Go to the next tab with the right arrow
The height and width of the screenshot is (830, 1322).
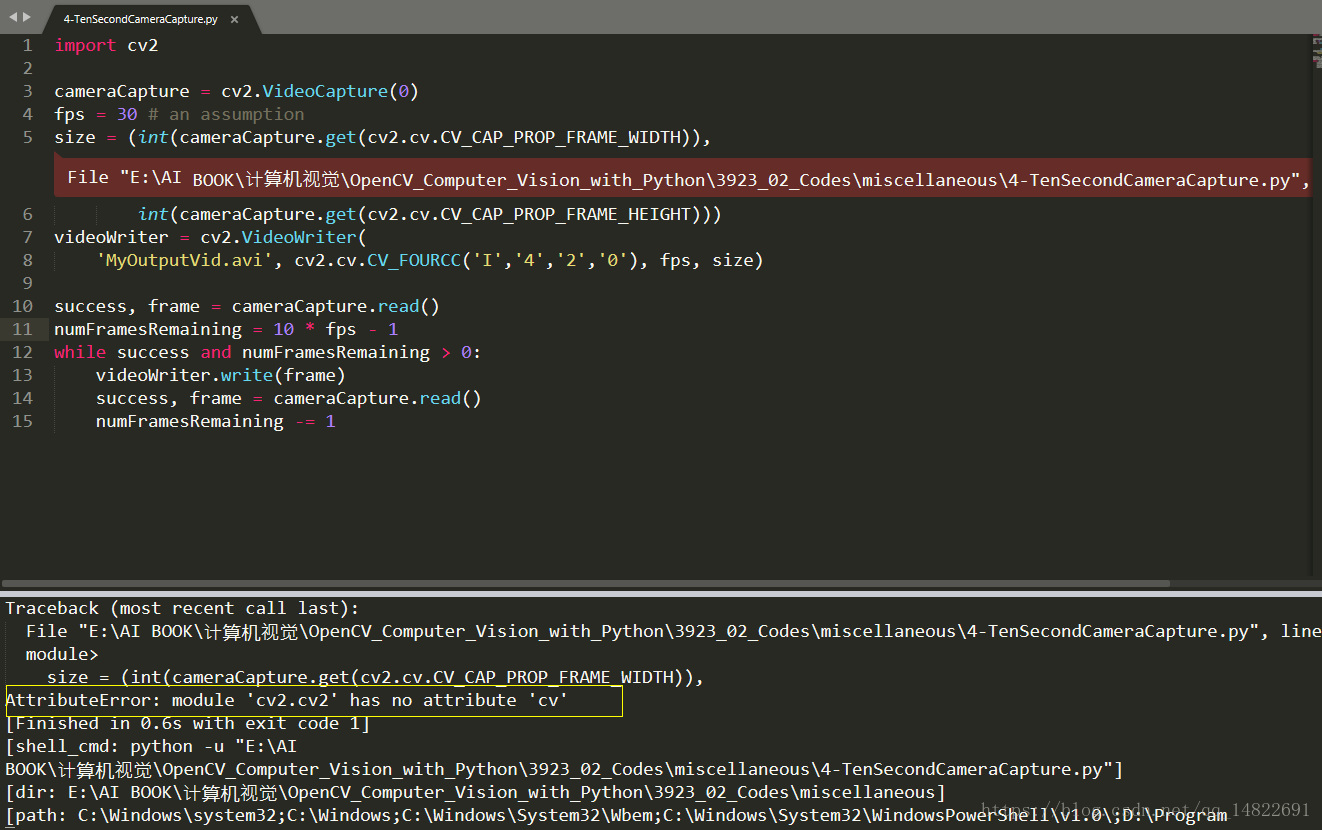(x=27, y=17)
